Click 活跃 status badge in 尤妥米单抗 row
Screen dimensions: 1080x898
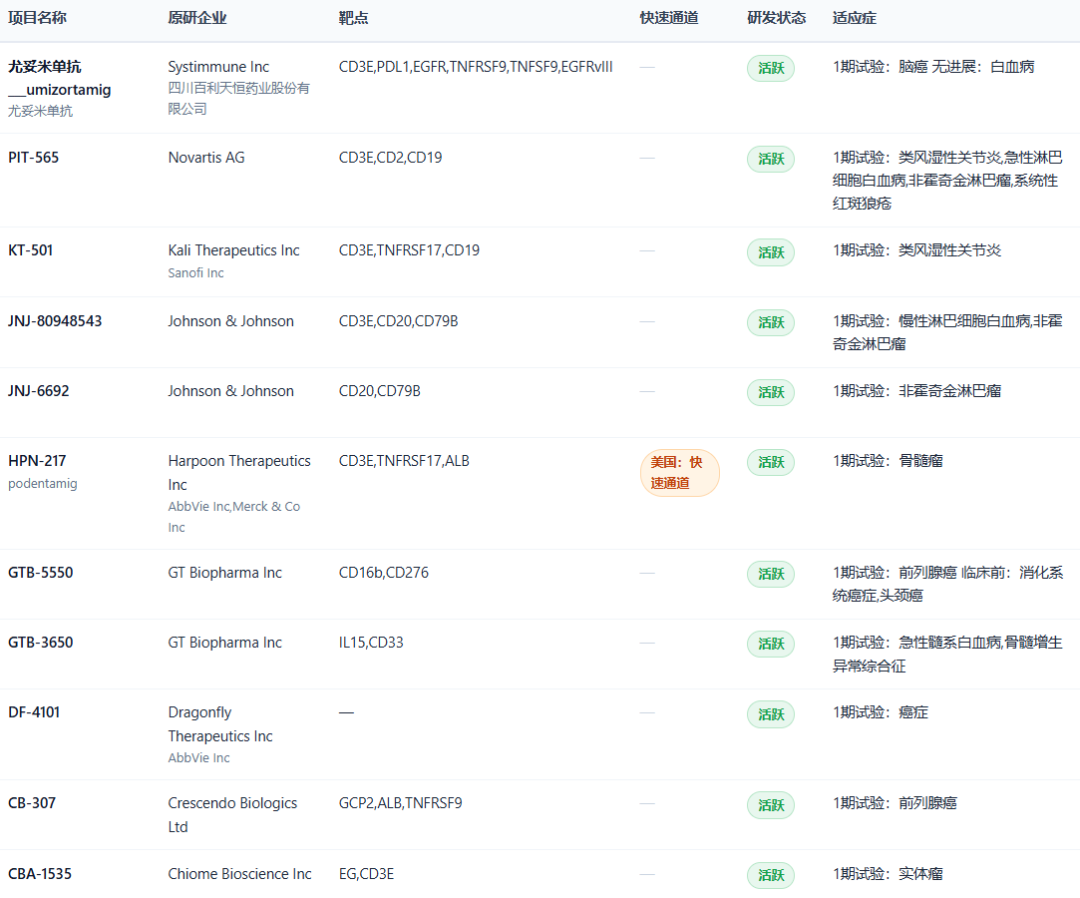point(771,68)
